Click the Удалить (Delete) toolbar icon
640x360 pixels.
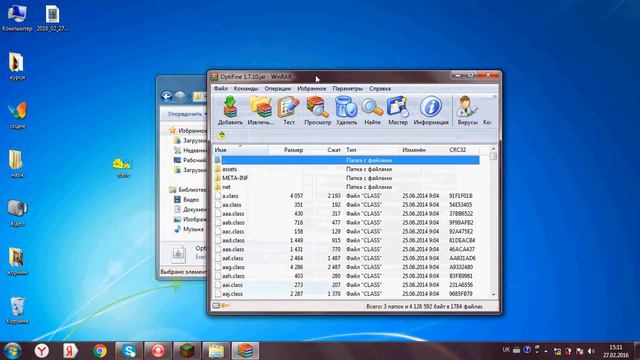pyautogui.click(x=346, y=111)
